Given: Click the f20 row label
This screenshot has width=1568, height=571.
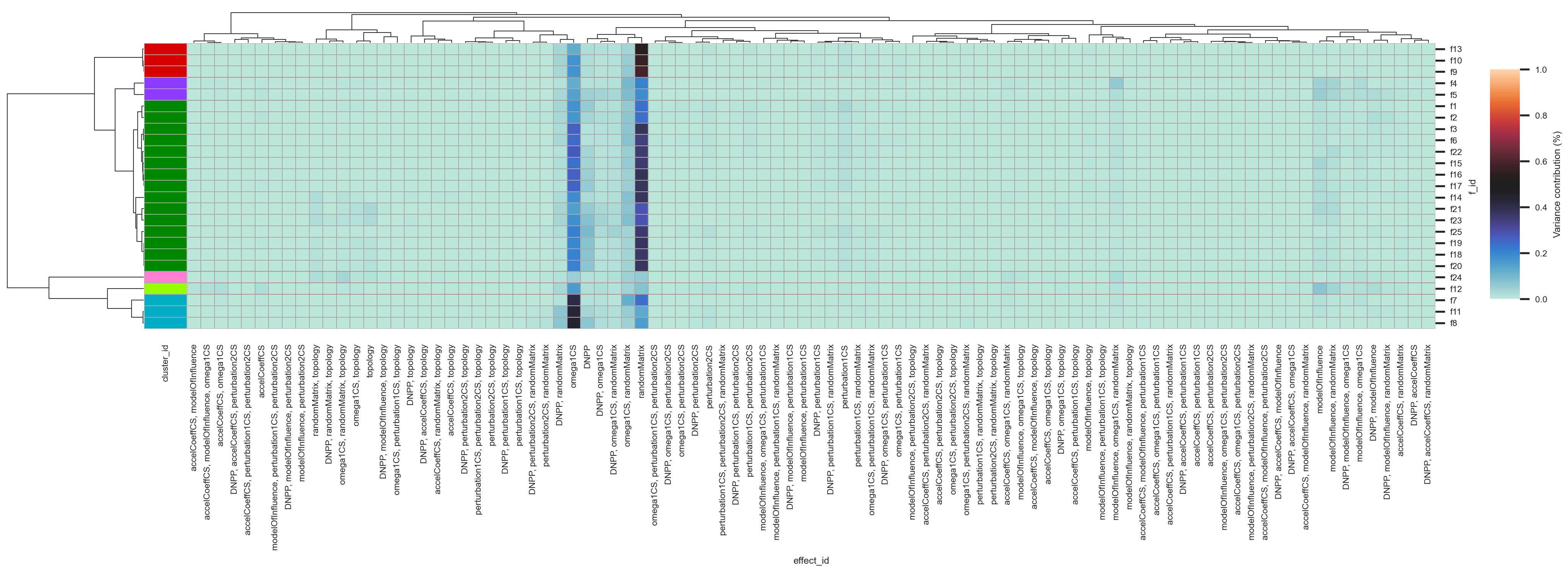Looking at the screenshot, I should pos(1456,266).
